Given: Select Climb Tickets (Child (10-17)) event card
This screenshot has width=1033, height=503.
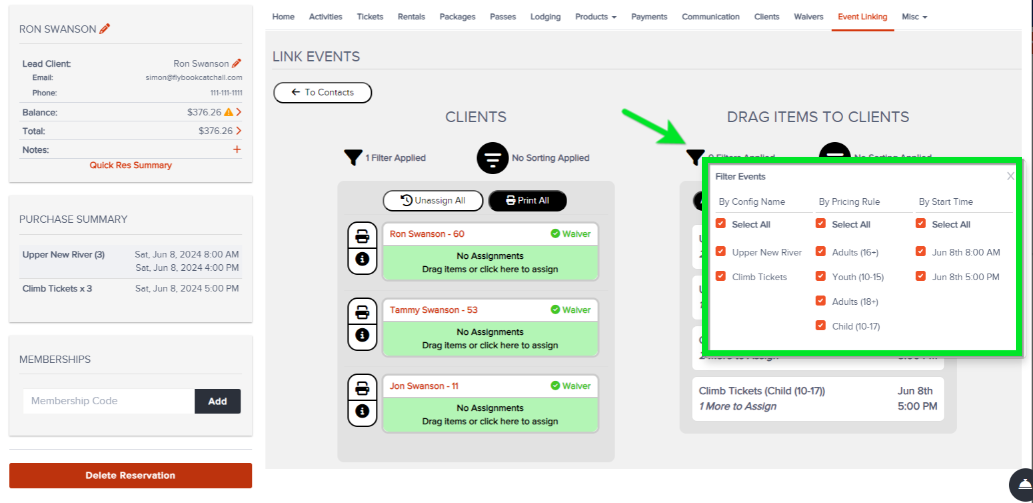Looking at the screenshot, I should pyautogui.click(x=818, y=398).
